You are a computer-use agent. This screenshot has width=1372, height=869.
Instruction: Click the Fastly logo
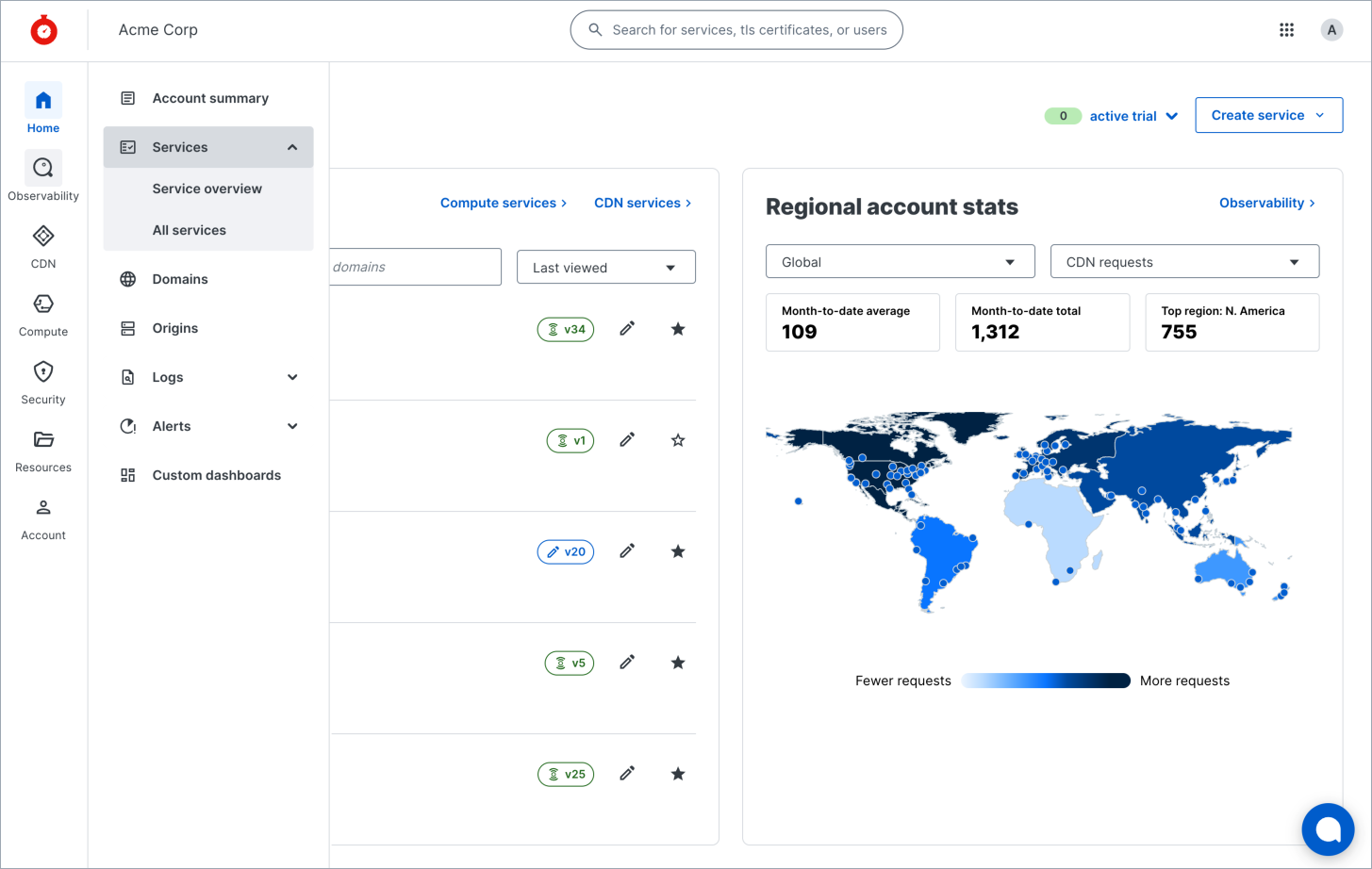click(43, 29)
